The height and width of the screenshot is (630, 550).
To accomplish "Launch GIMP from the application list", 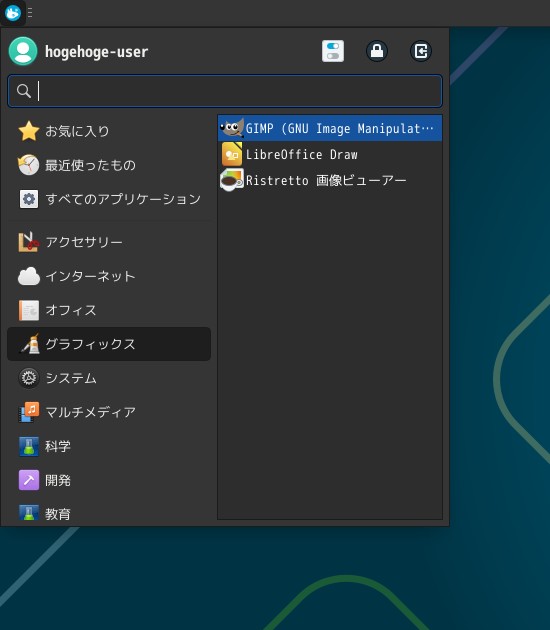I will (x=330, y=128).
